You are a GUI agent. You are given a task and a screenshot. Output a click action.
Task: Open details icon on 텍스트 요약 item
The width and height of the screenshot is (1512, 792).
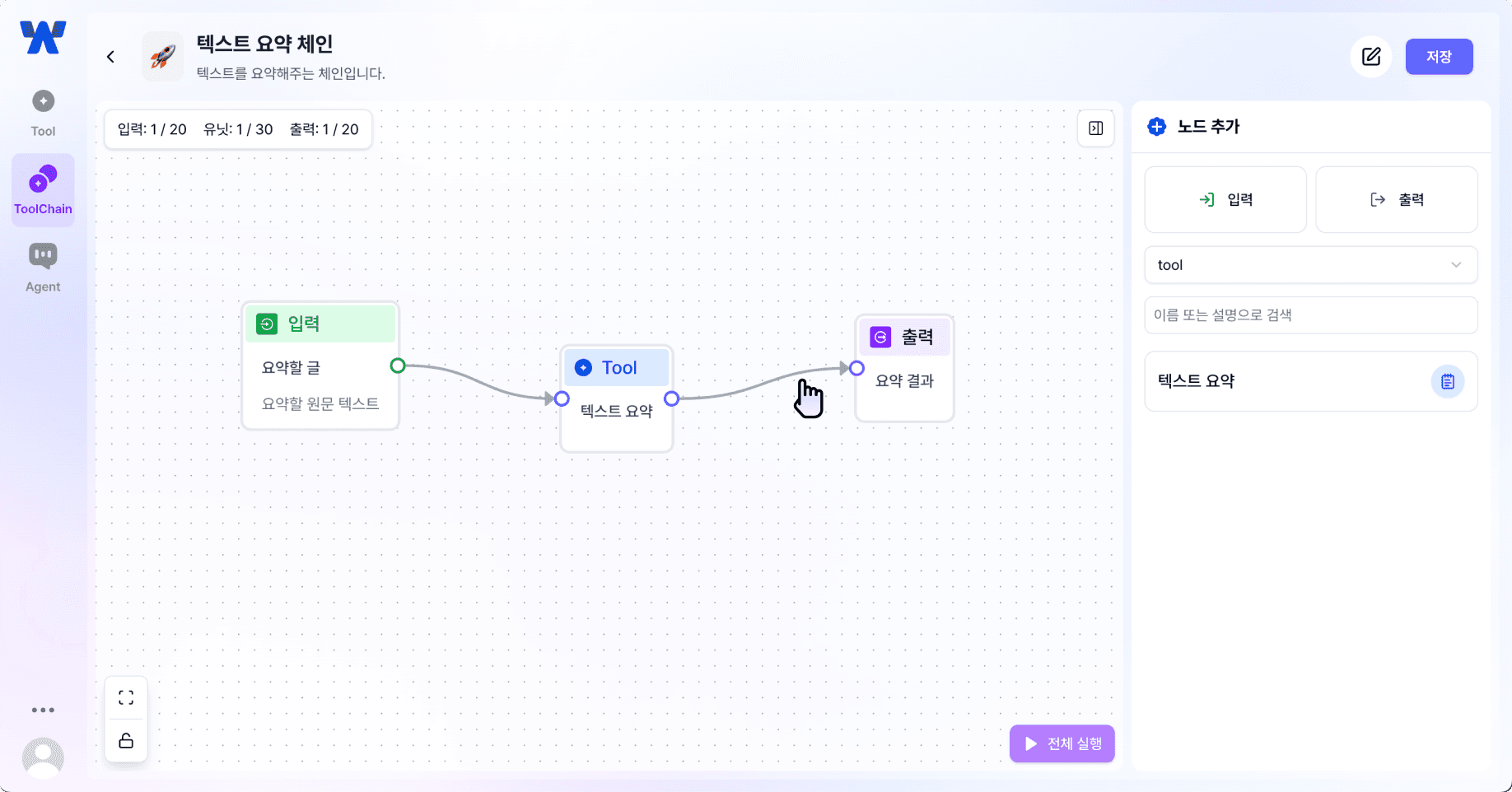pos(1447,381)
